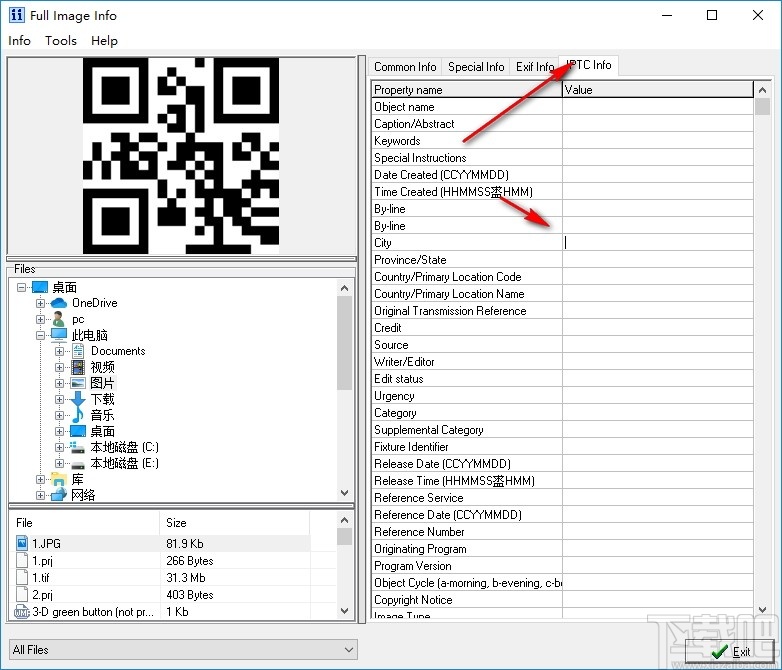Click the Full Image Info app icon

point(16,15)
